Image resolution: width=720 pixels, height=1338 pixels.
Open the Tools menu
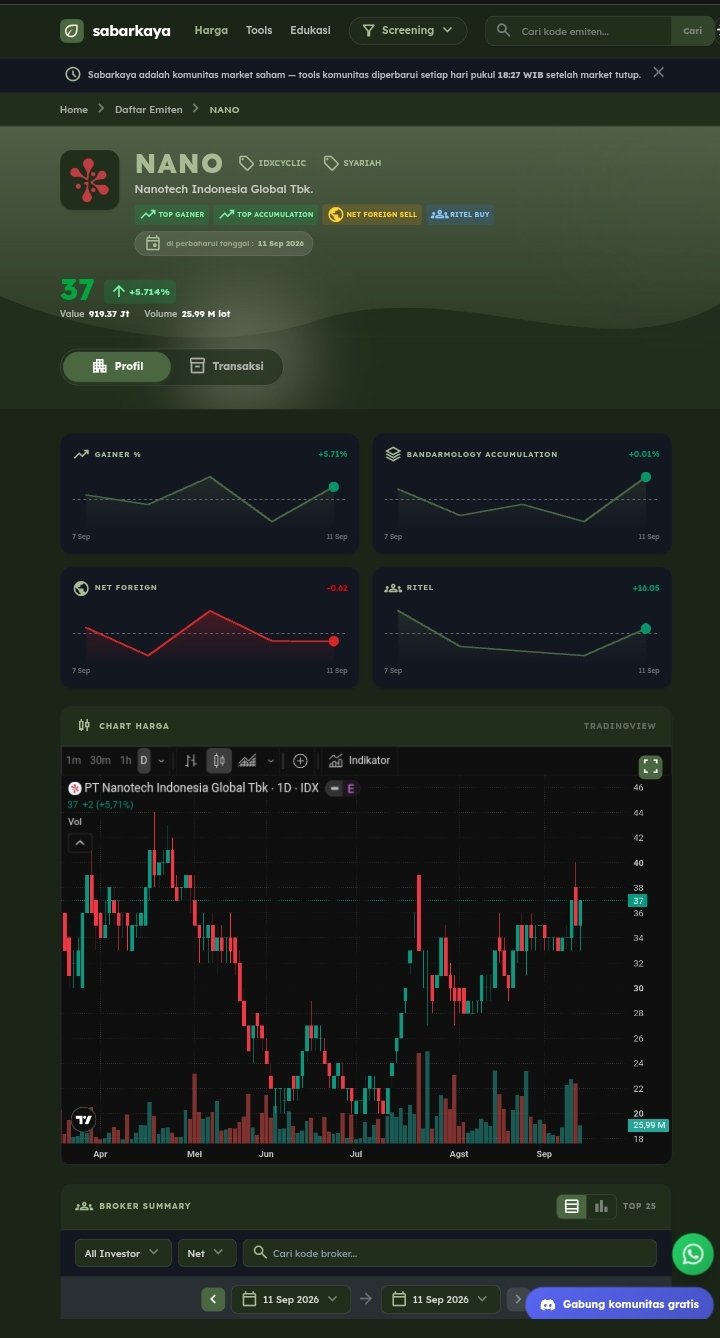259,30
